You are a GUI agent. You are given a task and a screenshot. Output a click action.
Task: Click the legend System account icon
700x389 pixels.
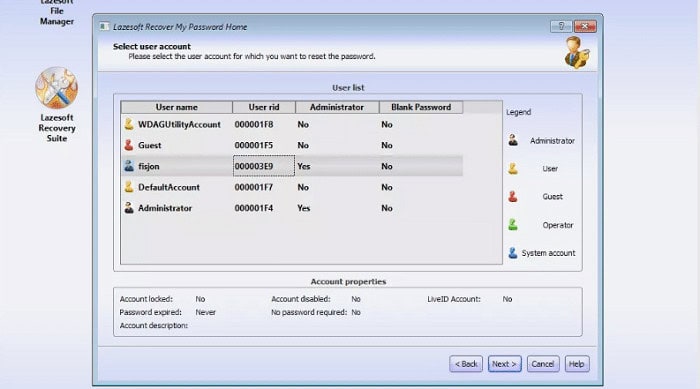513,253
